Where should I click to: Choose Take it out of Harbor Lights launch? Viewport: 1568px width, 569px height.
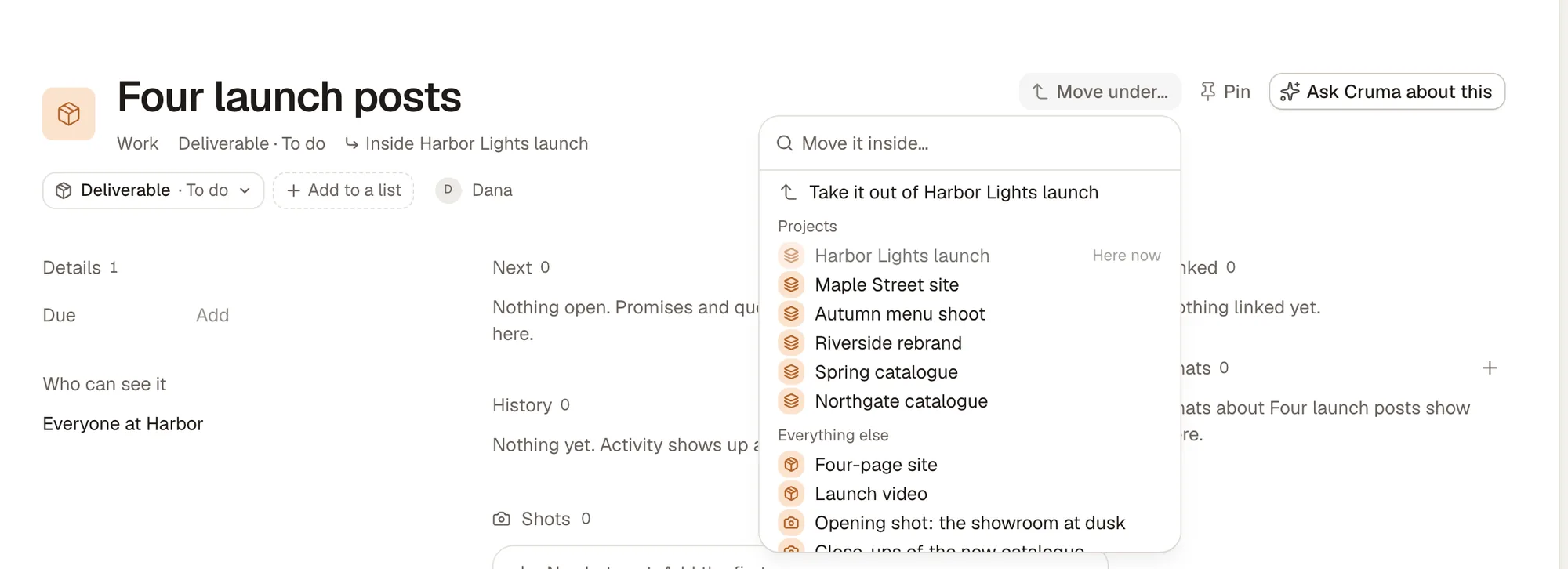(970, 192)
